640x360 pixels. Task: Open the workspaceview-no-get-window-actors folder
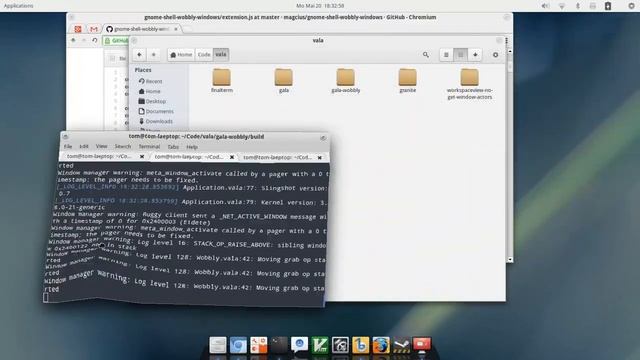point(469,84)
